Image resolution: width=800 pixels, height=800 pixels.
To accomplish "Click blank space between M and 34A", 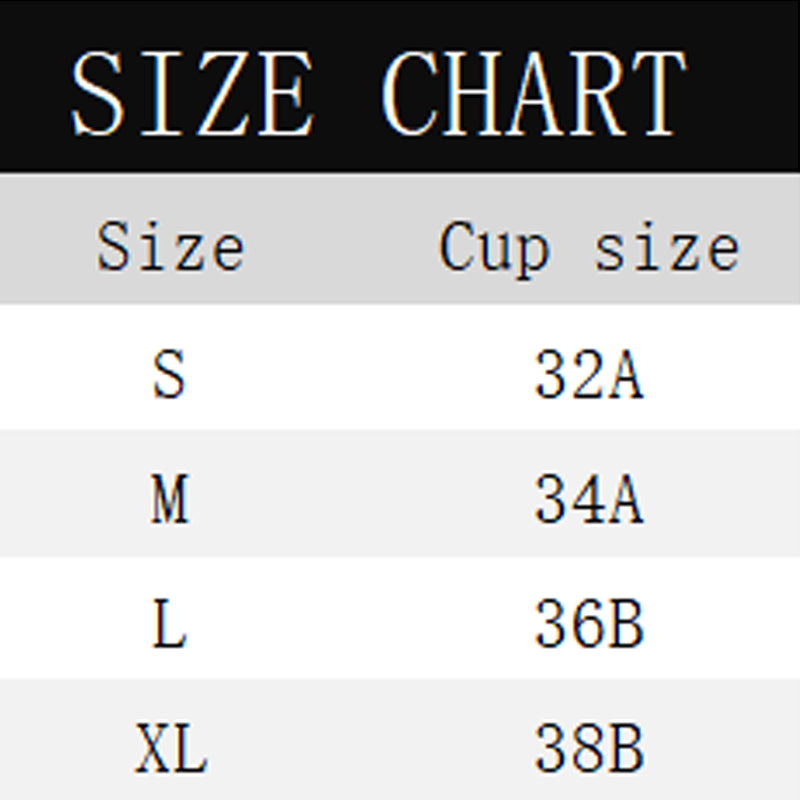I will 350,499.
